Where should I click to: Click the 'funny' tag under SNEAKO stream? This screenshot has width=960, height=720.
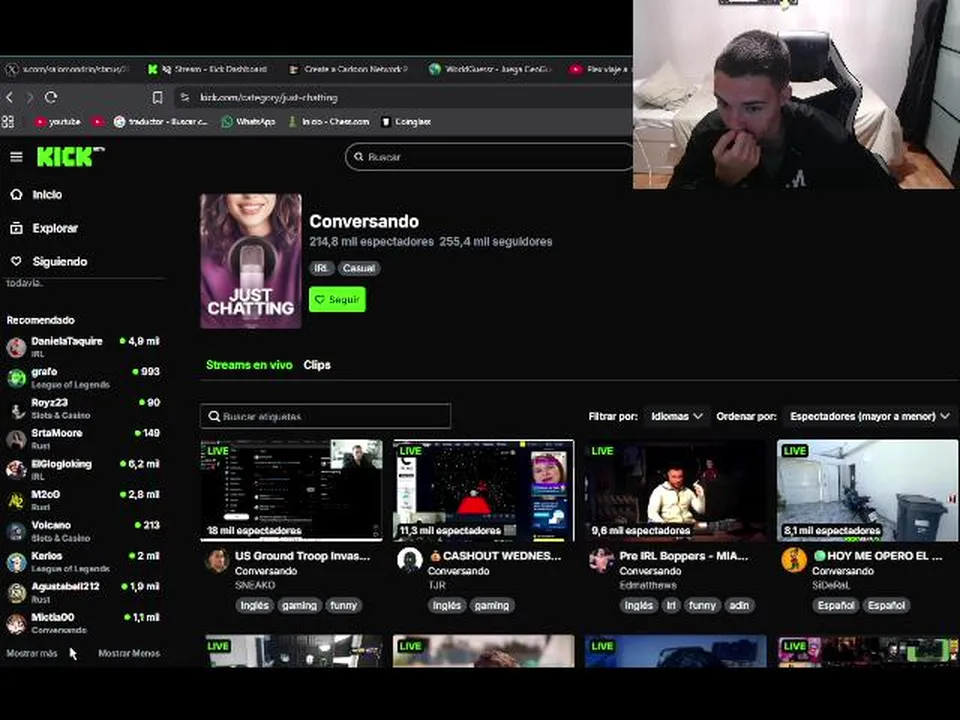click(343, 606)
